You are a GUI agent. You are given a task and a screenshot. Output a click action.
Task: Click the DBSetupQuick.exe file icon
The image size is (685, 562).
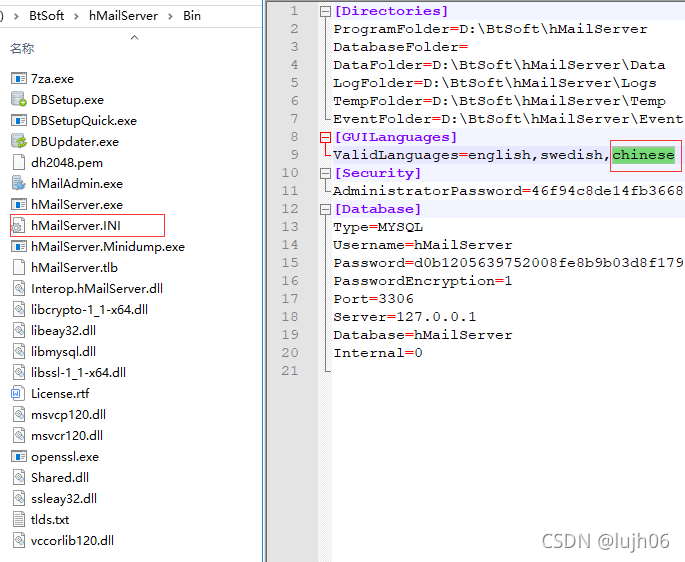tap(18, 121)
